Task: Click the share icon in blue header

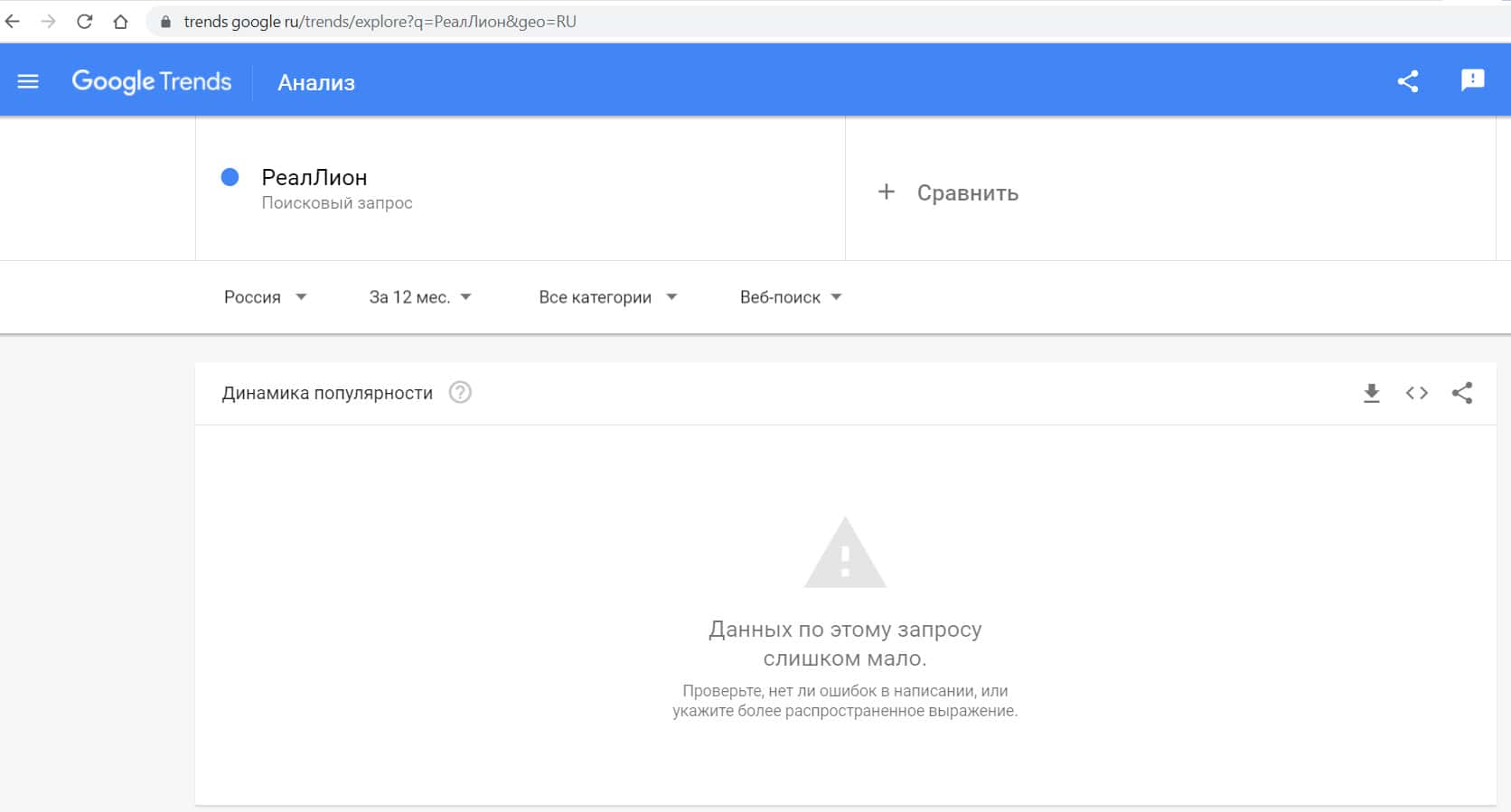Action: tap(1407, 81)
